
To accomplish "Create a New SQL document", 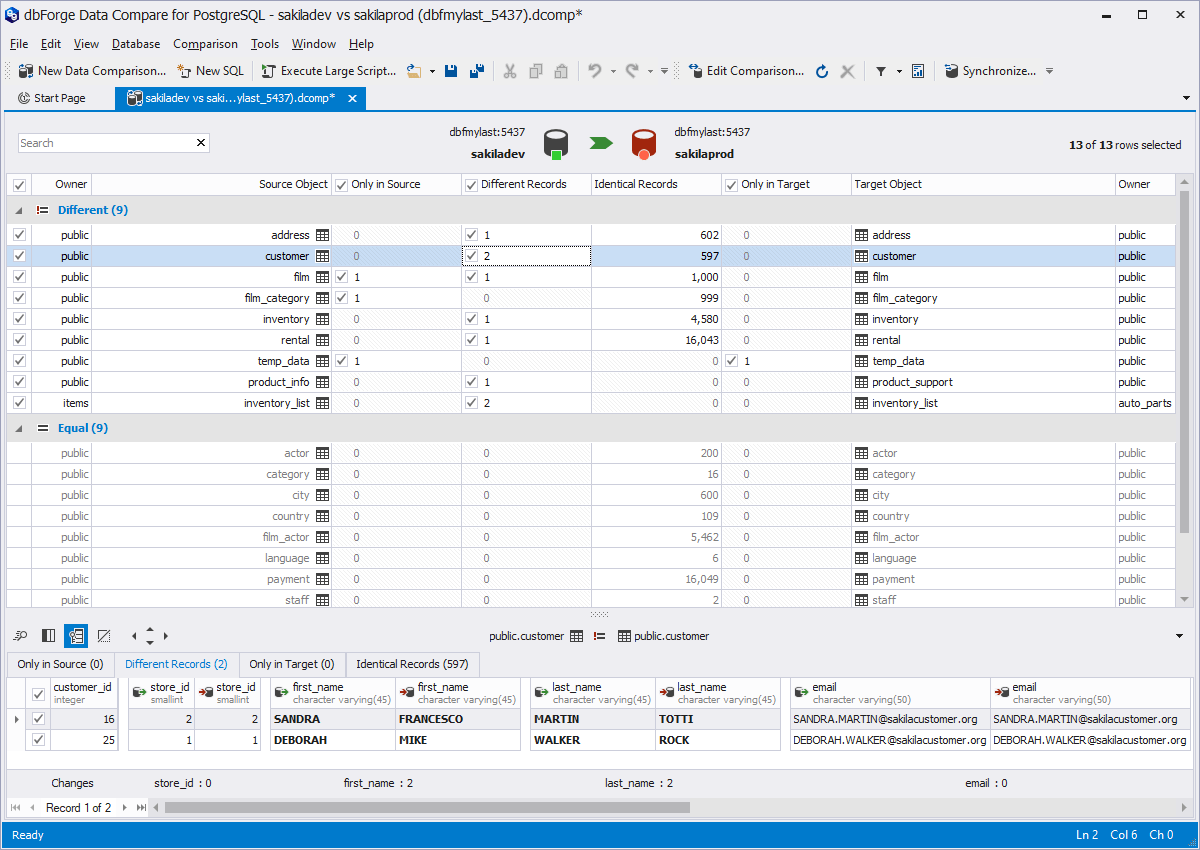I will pyautogui.click(x=210, y=71).
